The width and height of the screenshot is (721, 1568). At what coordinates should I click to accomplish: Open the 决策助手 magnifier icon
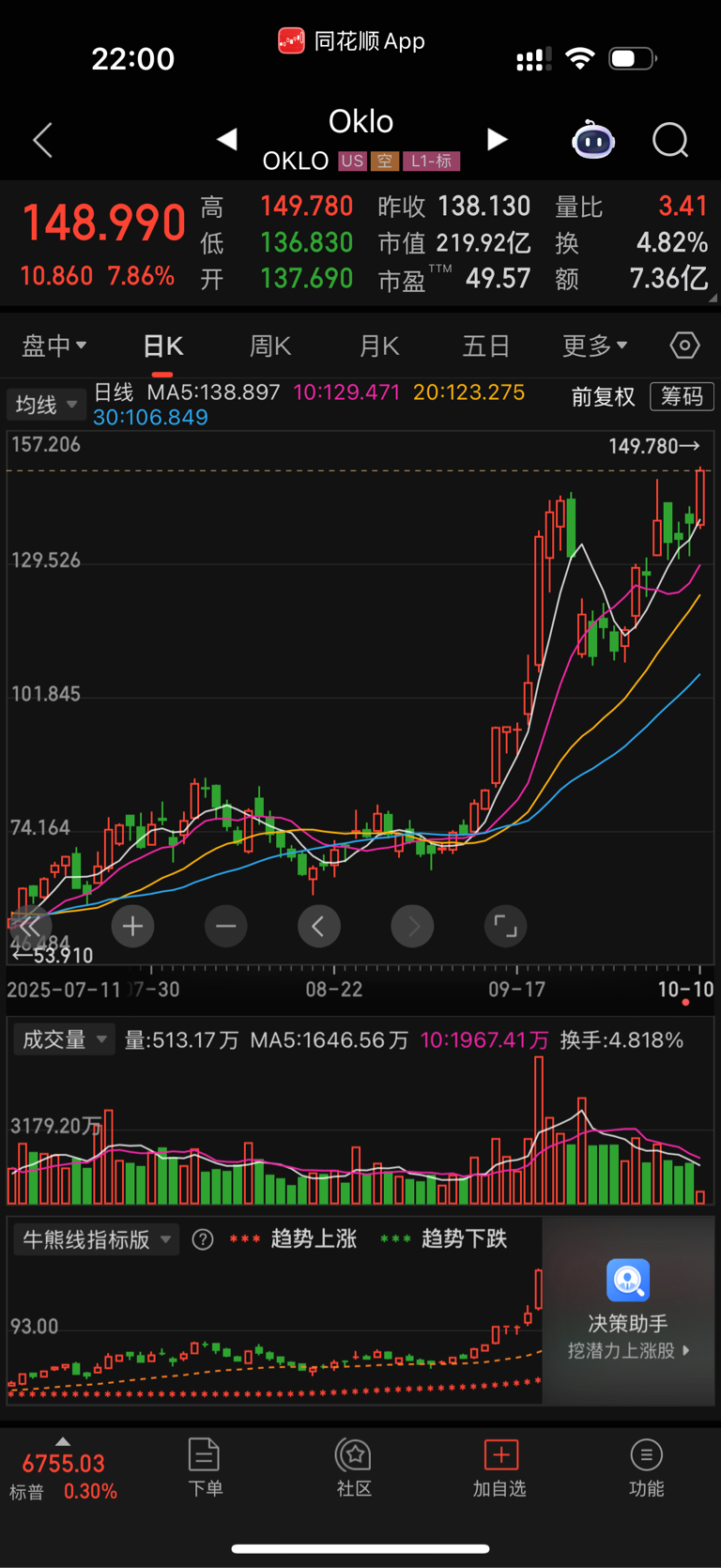click(628, 1281)
